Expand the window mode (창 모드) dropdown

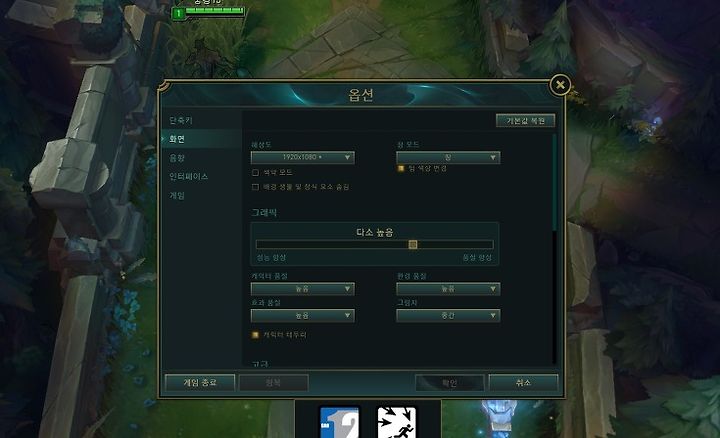tap(448, 157)
